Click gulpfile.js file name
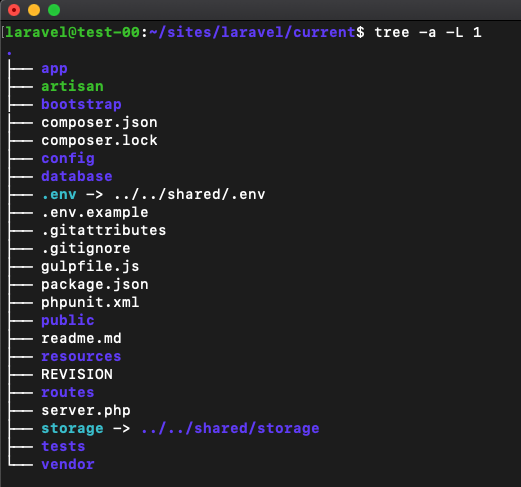 tap(90, 267)
